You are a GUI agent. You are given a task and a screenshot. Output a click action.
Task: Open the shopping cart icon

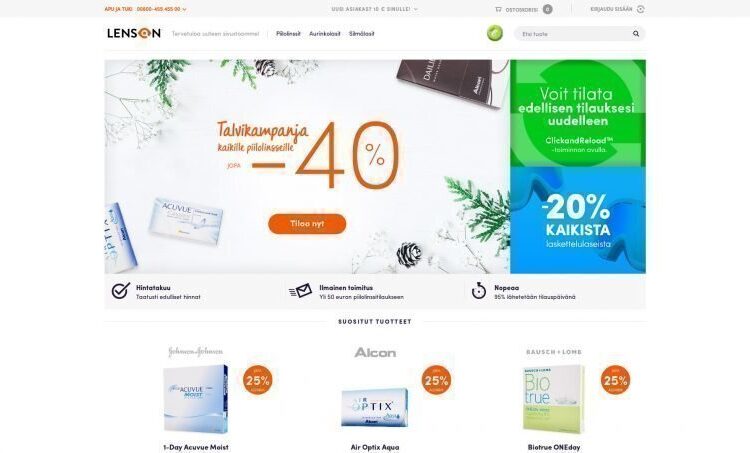click(498, 9)
